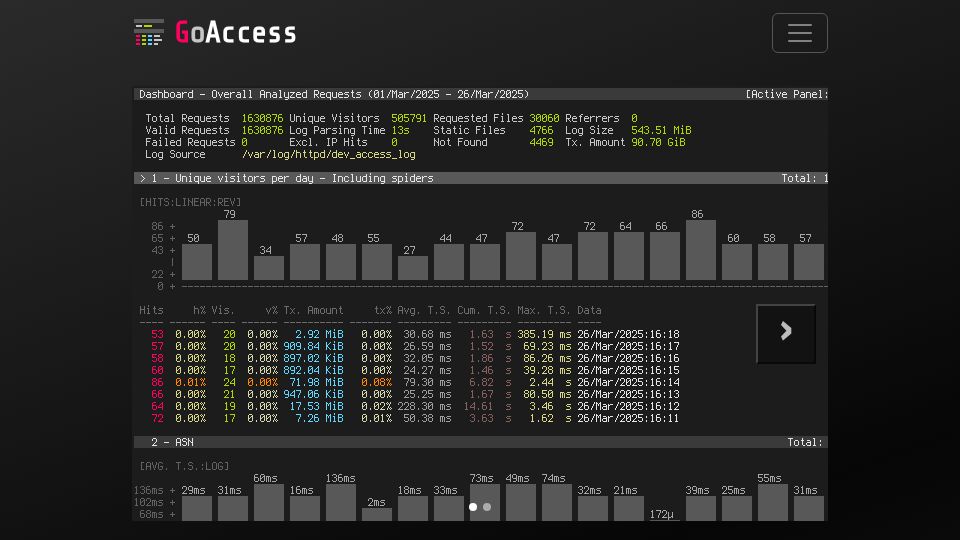Click the 2ms bar in ASN chart
This screenshot has width=960, height=540.
coord(377,514)
